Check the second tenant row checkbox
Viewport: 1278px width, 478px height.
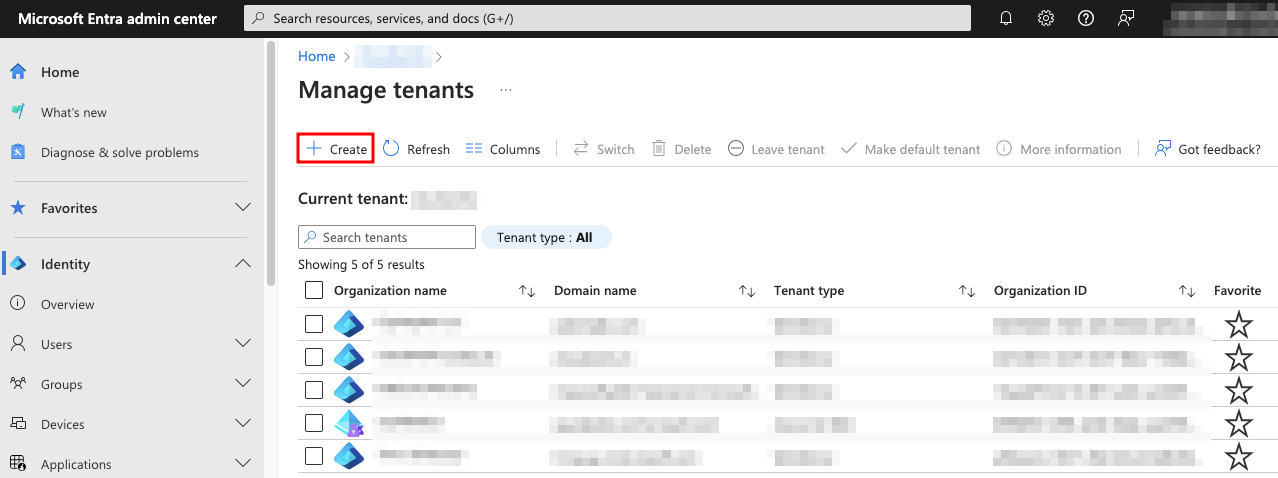[x=314, y=357]
